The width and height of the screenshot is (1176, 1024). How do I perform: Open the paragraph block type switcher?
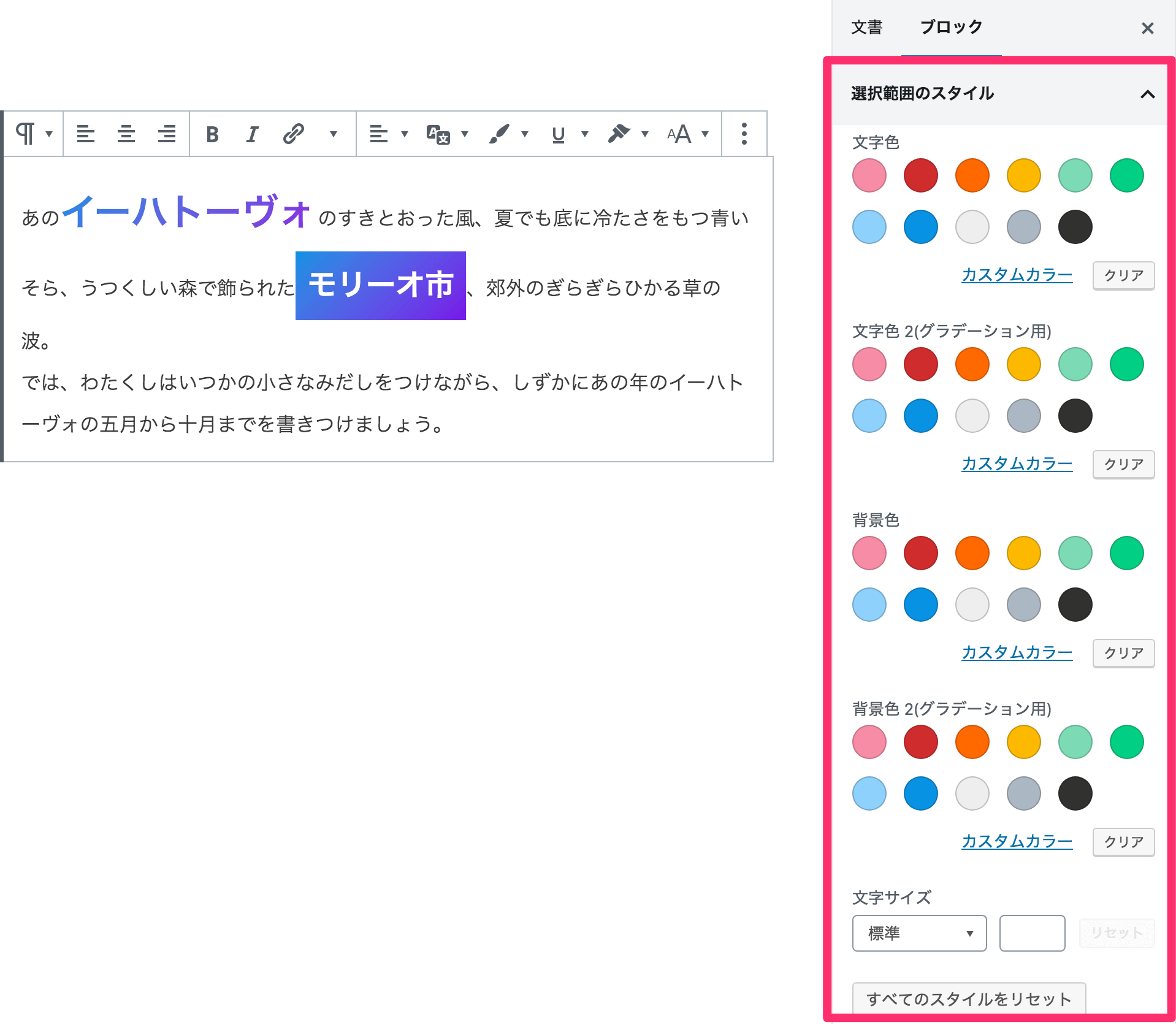[x=34, y=134]
